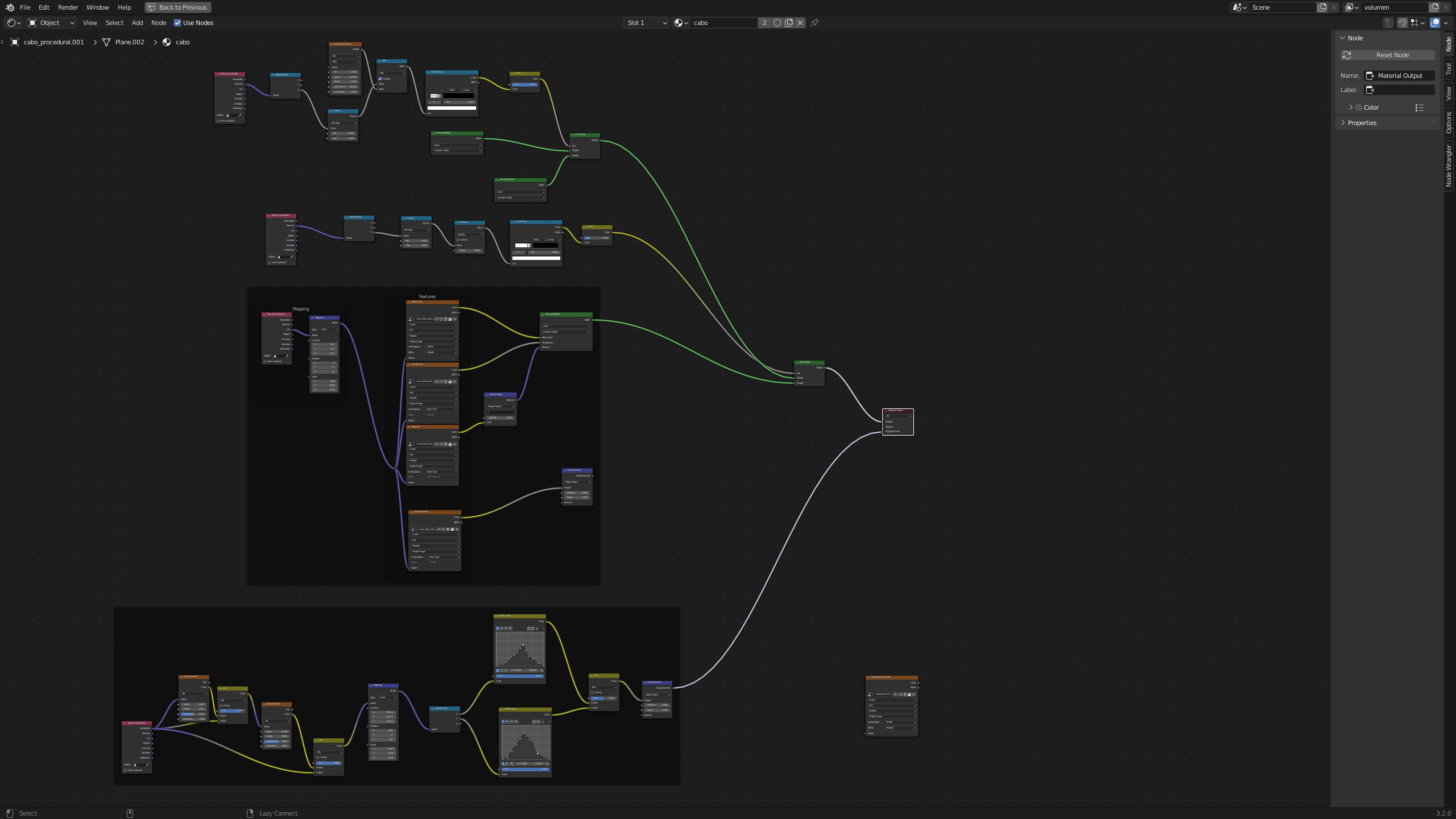Open the Edit menu
Viewport: 1456px width, 819px height.
pos(44,7)
